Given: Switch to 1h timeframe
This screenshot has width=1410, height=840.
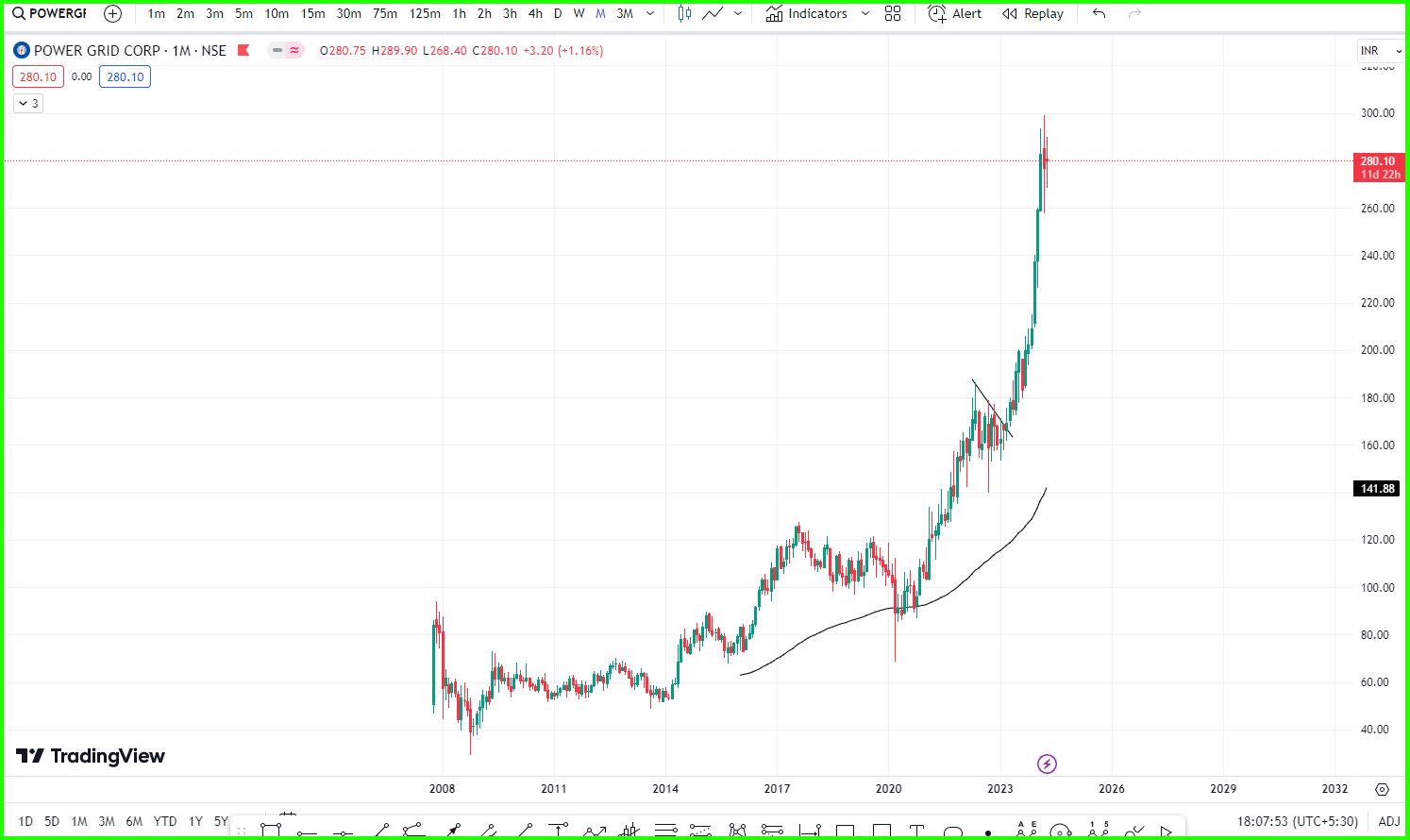Looking at the screenshot, I should click(x=459, y=13).
